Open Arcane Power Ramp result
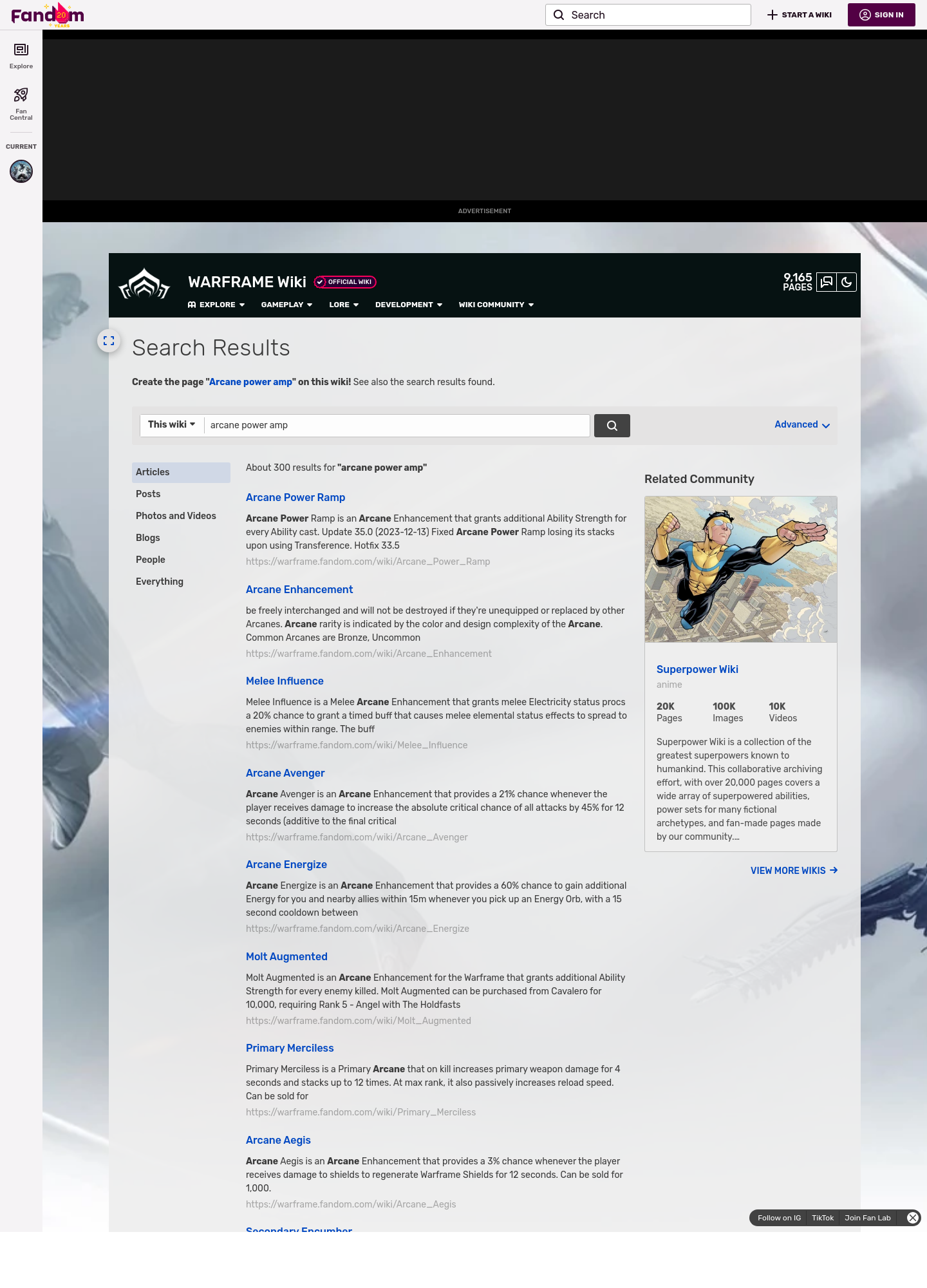927x1288 pixels. [x=295, y=497]
